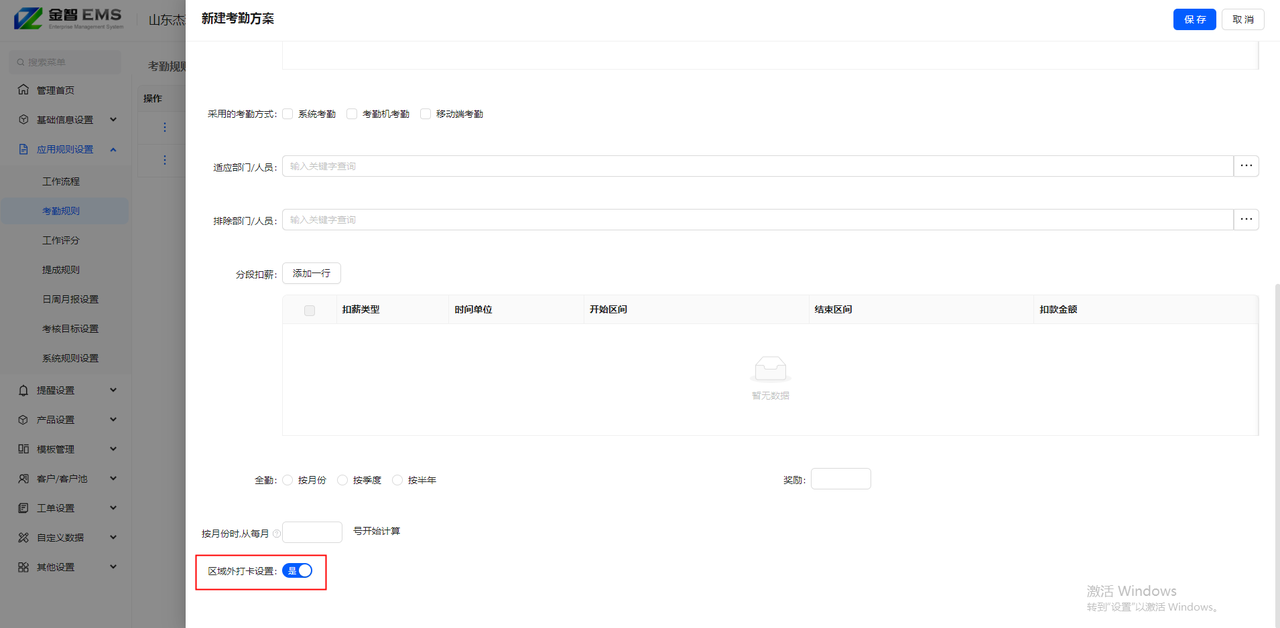Check the 系统考勤 checkbox
The height and width of the screenshot is (628, 1280).
(x=287, y=114)
